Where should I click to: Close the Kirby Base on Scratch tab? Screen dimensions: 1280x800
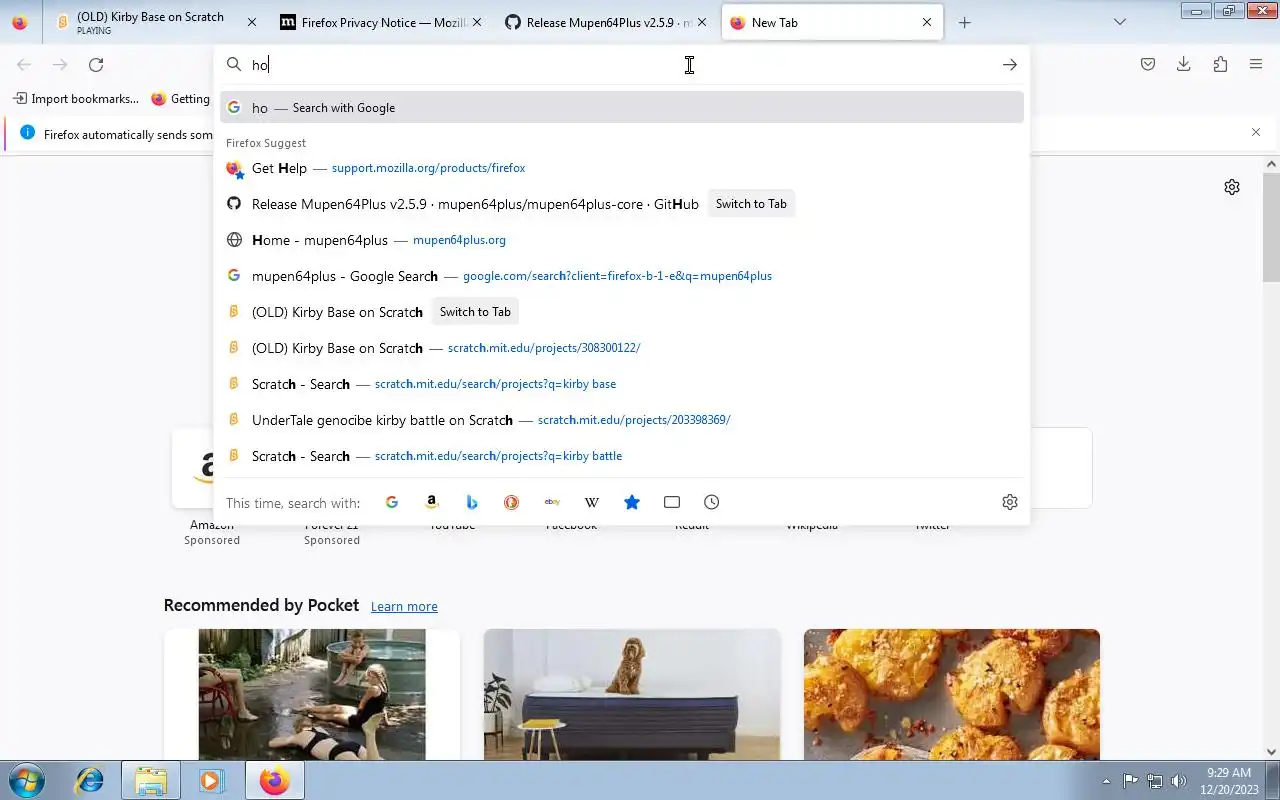click(251, 22)
